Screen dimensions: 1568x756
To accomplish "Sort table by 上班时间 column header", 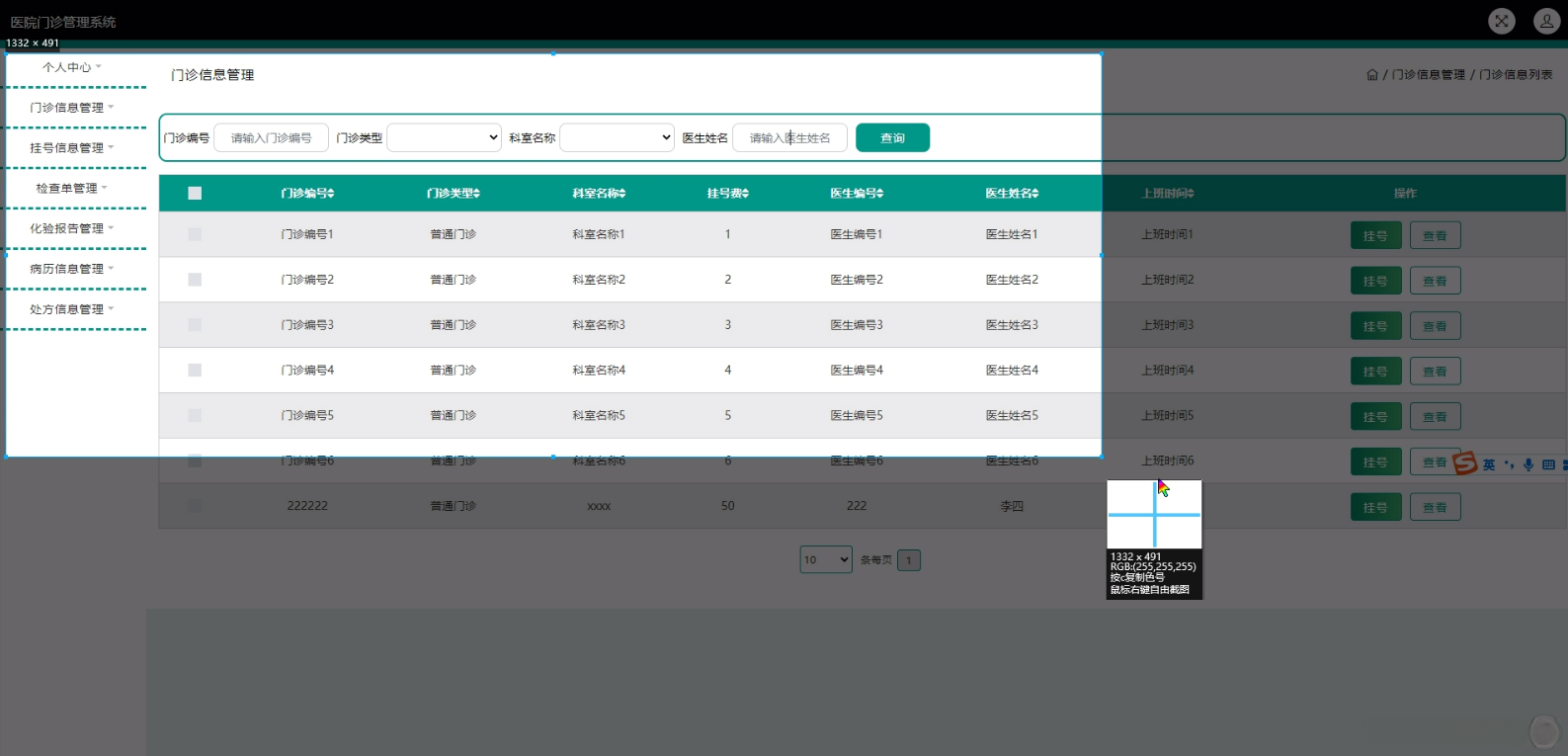I will click(1168, 194).
